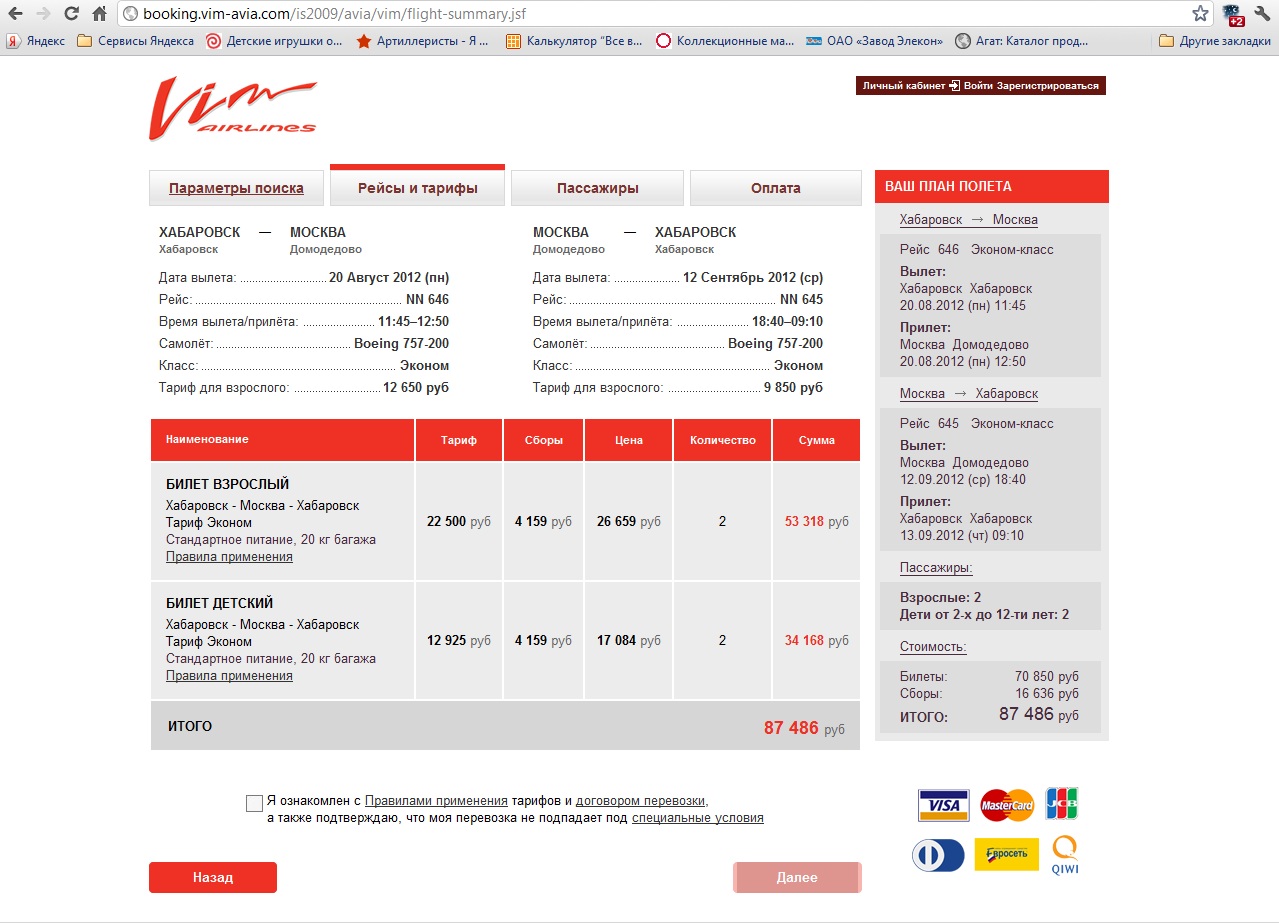Open Правила применения under adult ticket
1279x923 pixels.
pyautogui.click(x=229, y=557)
